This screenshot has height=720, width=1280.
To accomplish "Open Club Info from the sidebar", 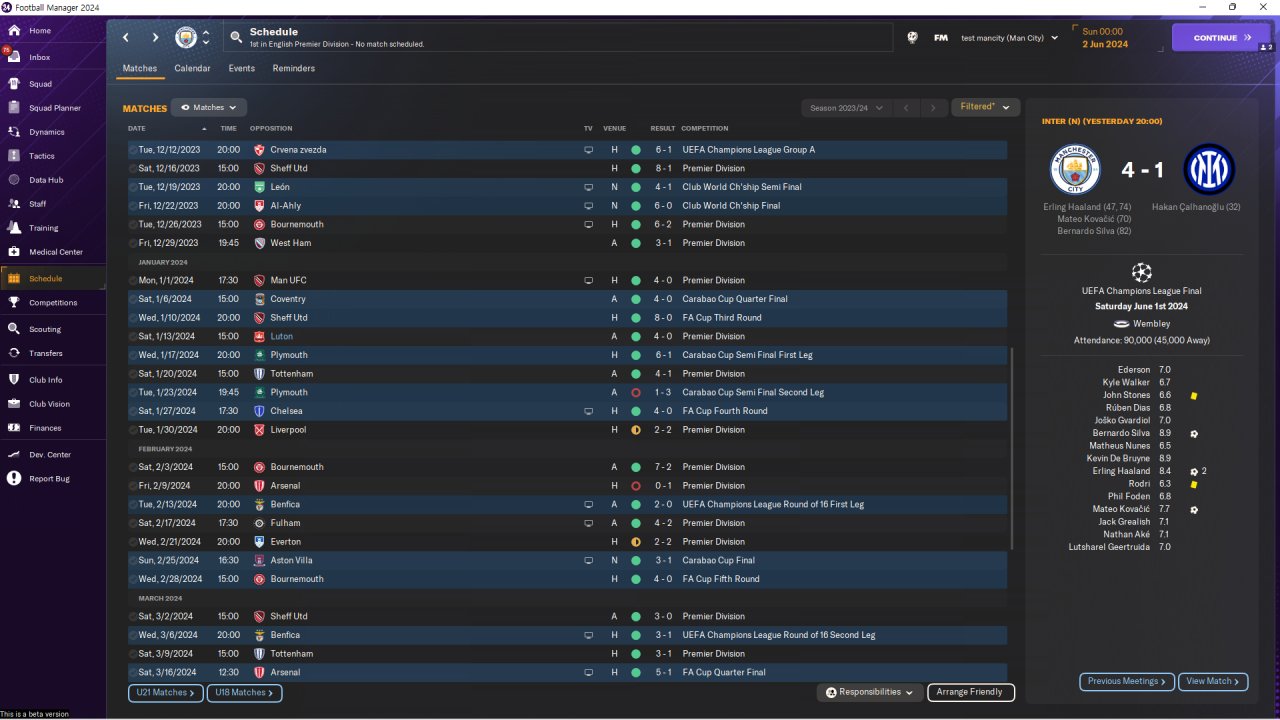I will (46, 380).
